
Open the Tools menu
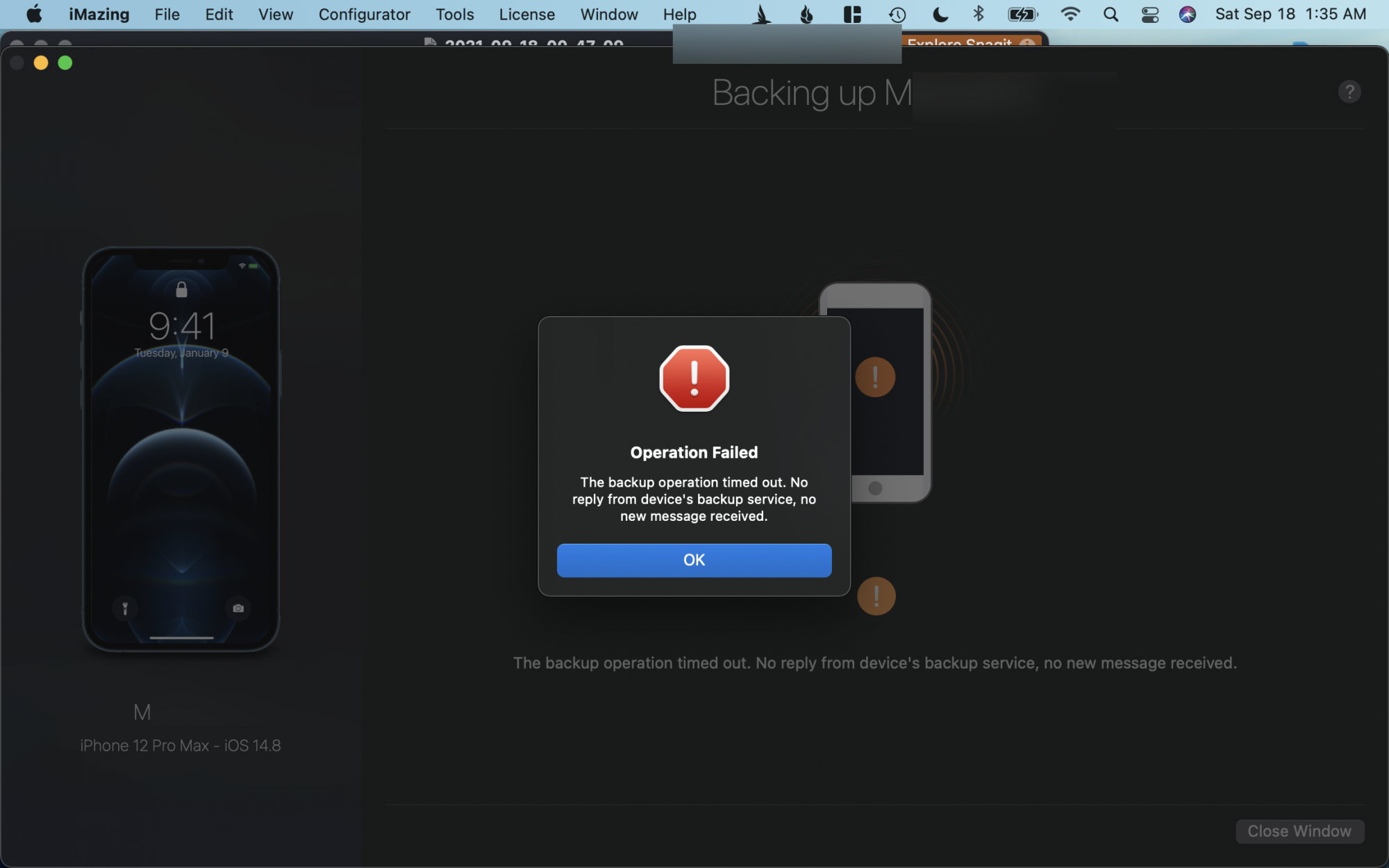[x=454, y=15]
